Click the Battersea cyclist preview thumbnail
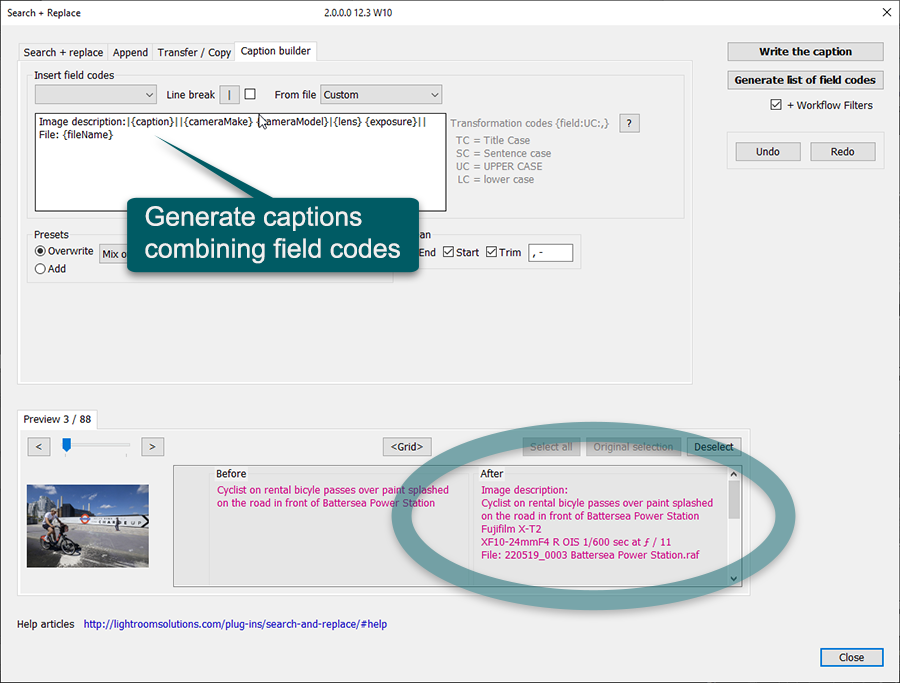900x683 pixels. [x=88, y=526]
